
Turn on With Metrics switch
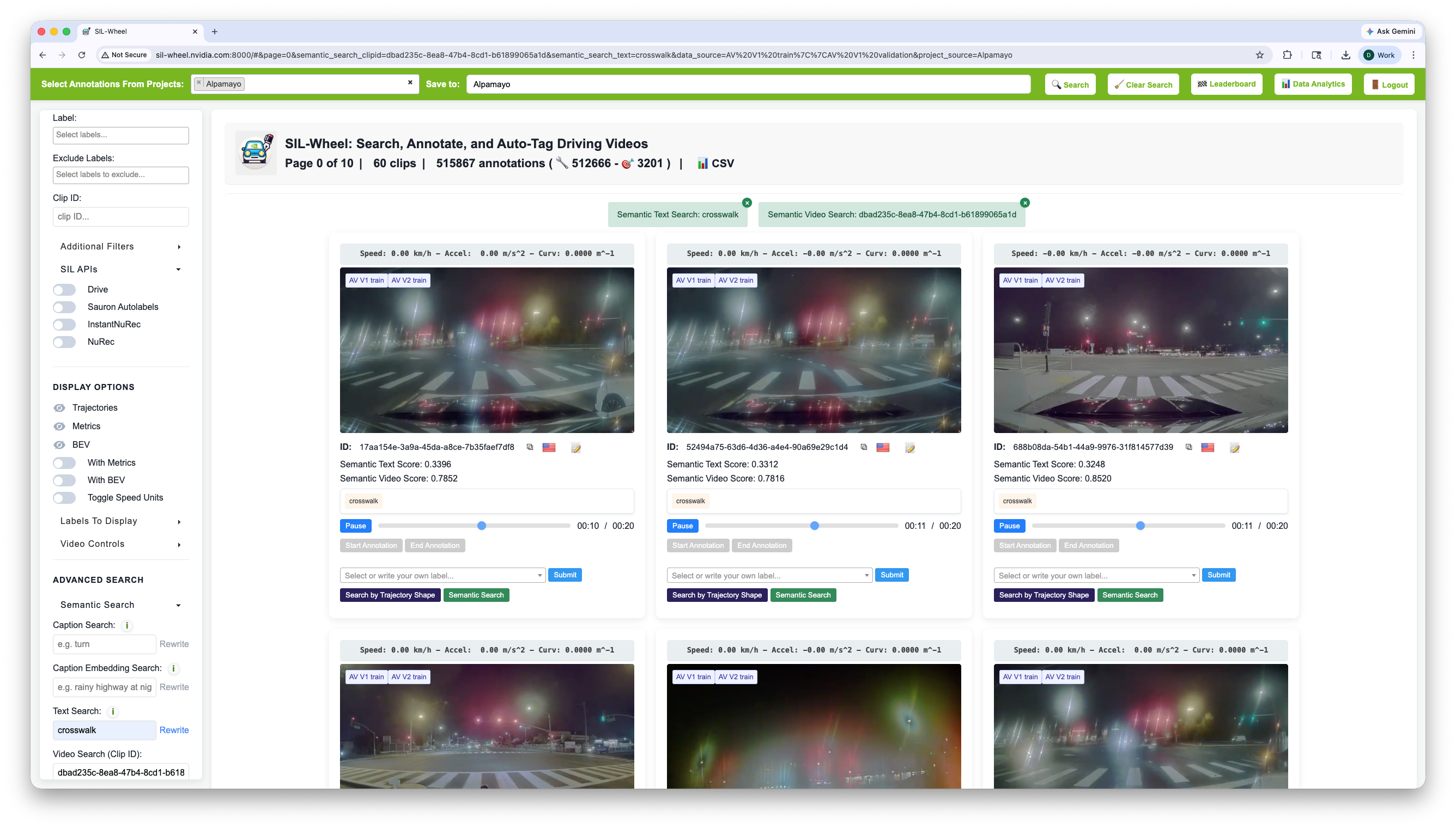[x=64, y=463]
